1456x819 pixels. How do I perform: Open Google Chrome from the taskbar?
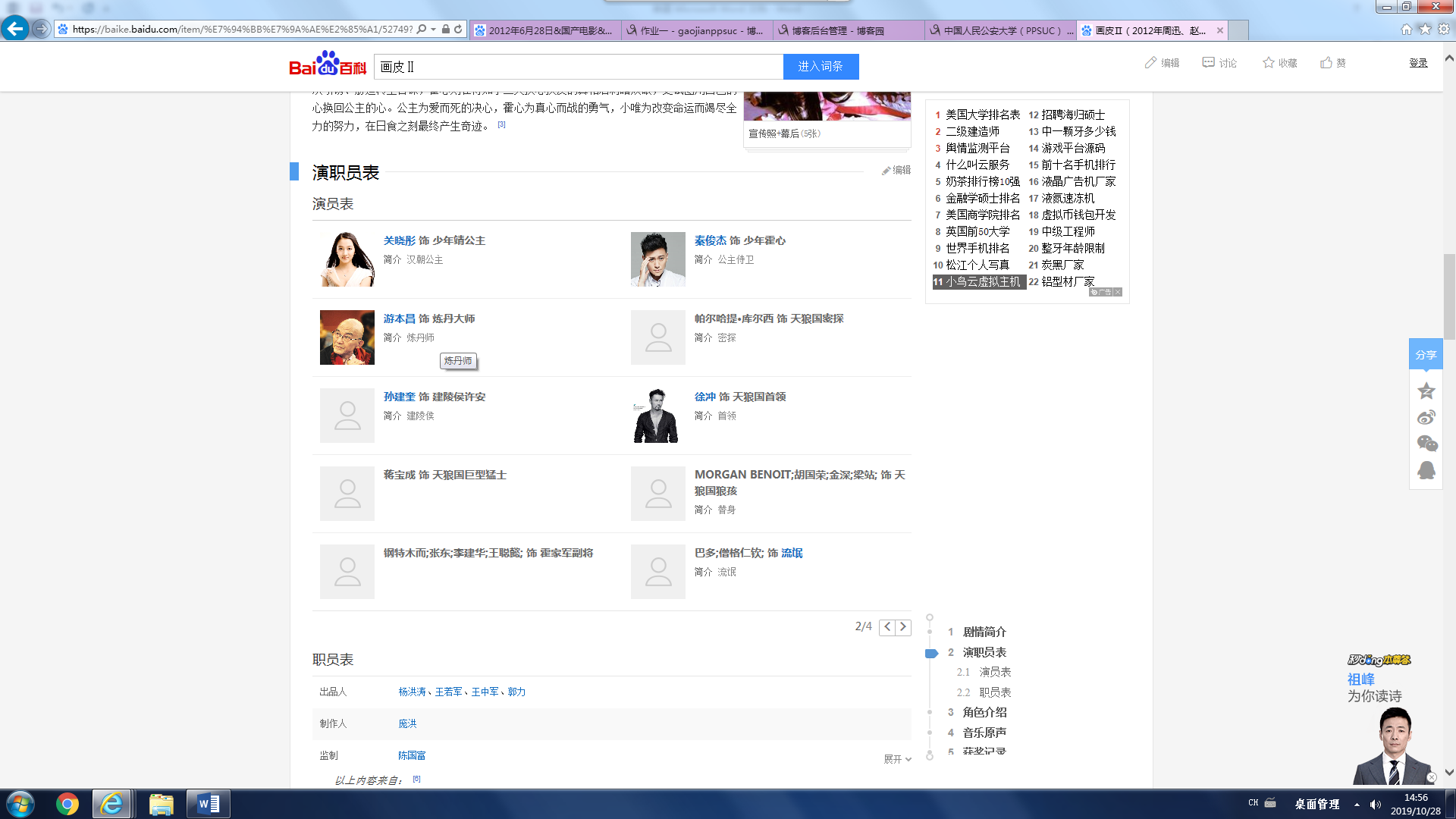coord(67,804)
